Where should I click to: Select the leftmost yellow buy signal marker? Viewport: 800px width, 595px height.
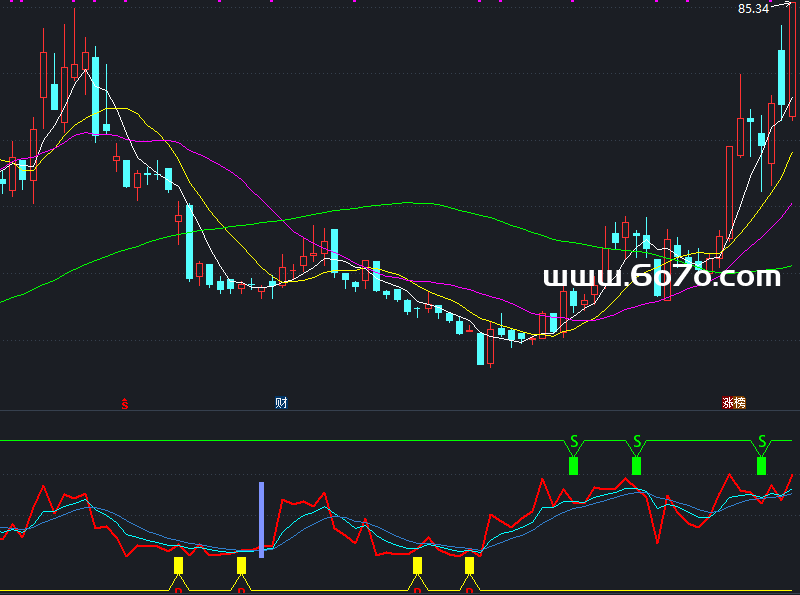pyautogui.click(x=179, y=566)
